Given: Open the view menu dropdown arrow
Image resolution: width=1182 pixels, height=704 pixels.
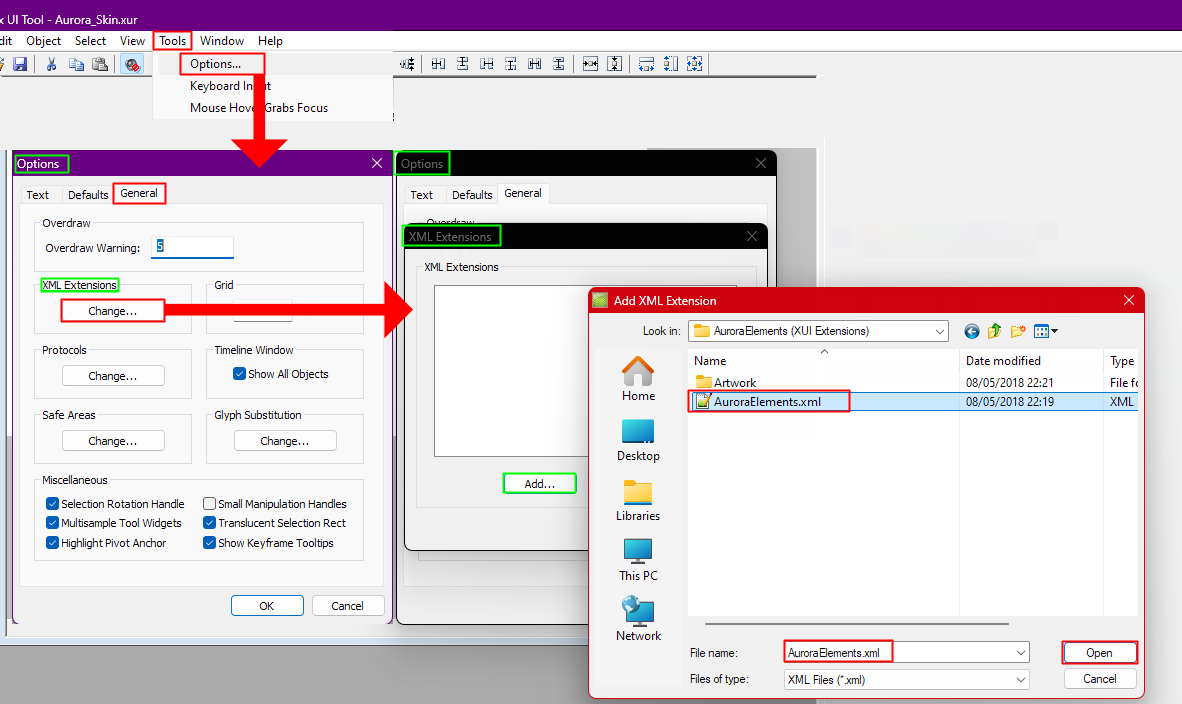Looking at the screenshot, I should click(x=1054, y=331).
